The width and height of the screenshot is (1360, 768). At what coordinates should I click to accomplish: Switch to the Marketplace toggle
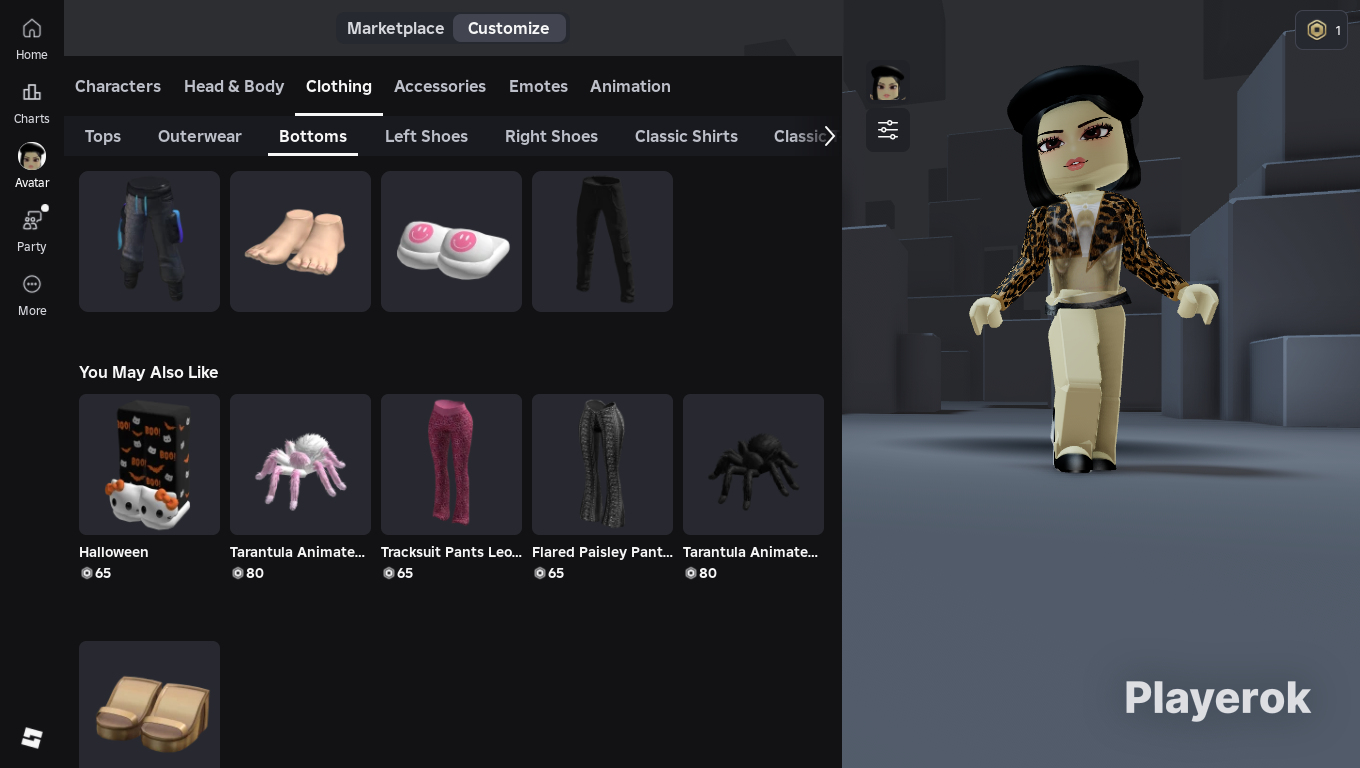395,28
